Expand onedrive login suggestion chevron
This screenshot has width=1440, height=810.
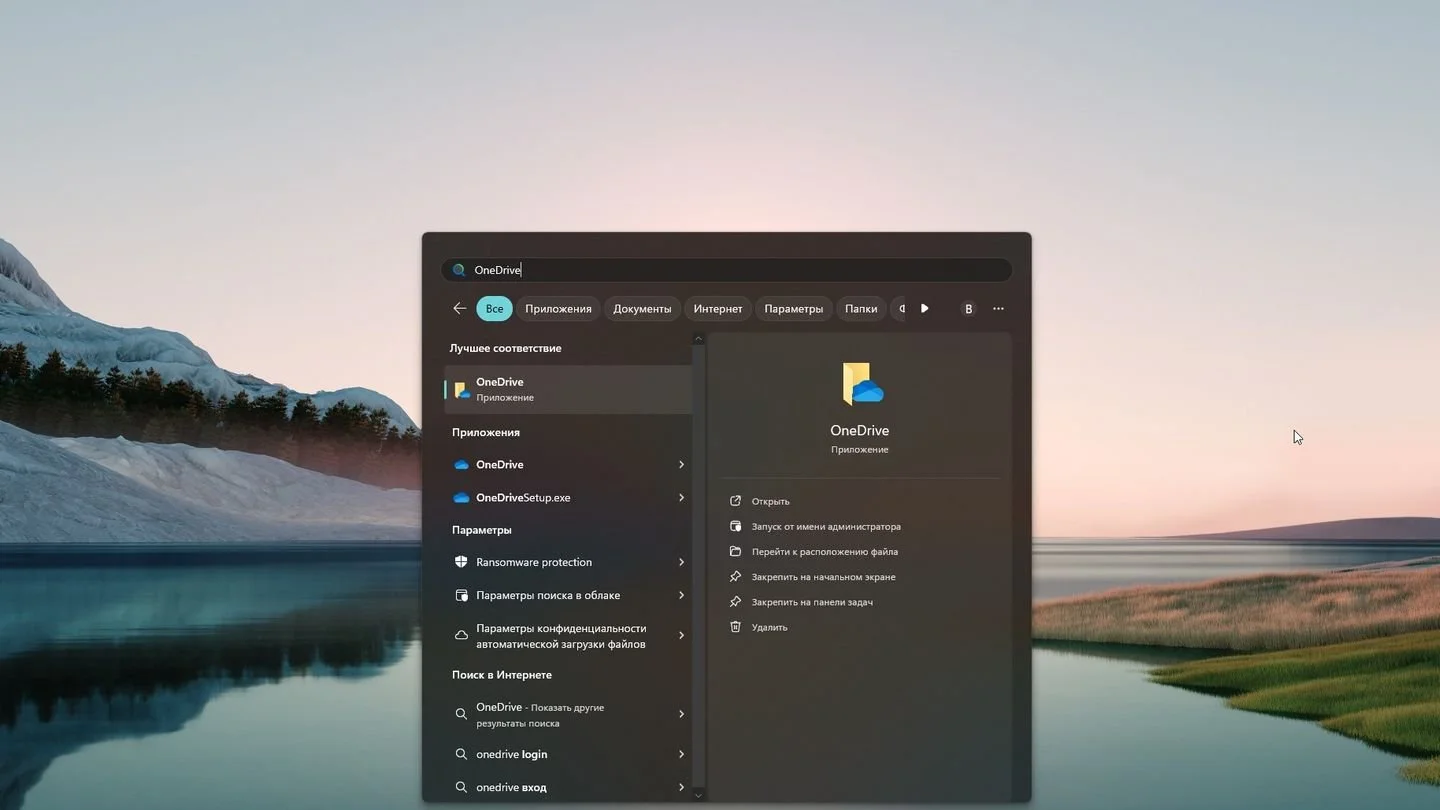pos(681,754)
